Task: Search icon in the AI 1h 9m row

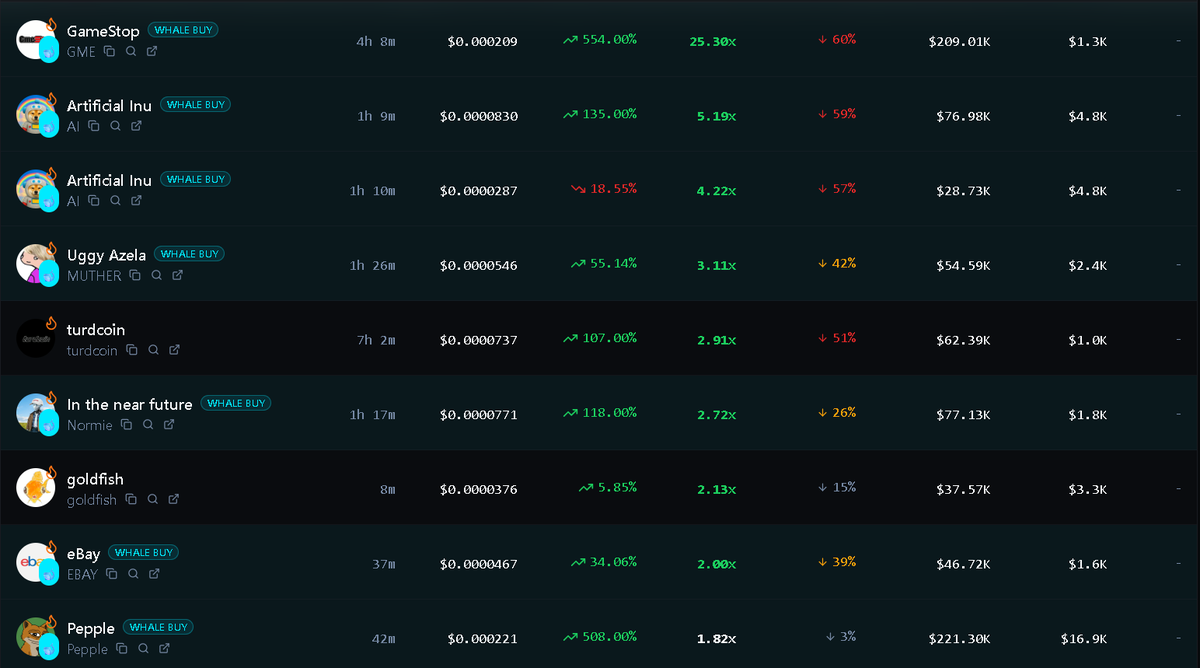Action: (x=115, y=126)
